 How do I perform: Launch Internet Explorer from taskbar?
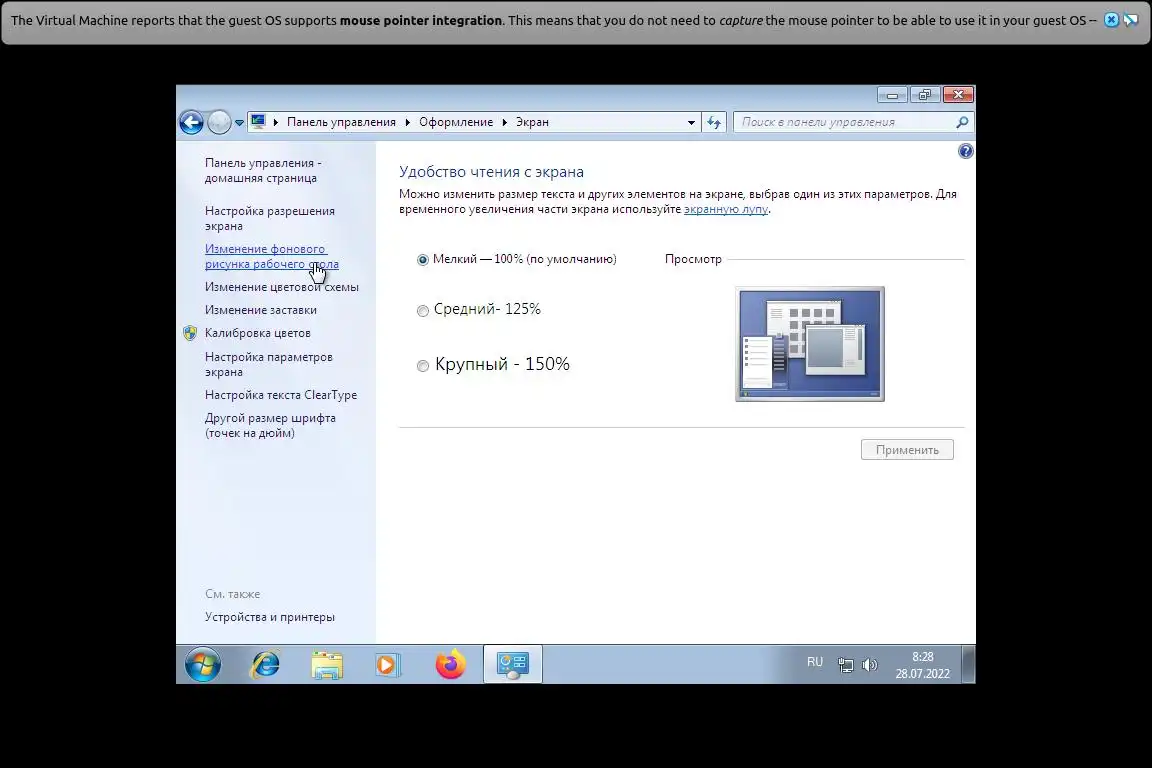coord(265,664)
